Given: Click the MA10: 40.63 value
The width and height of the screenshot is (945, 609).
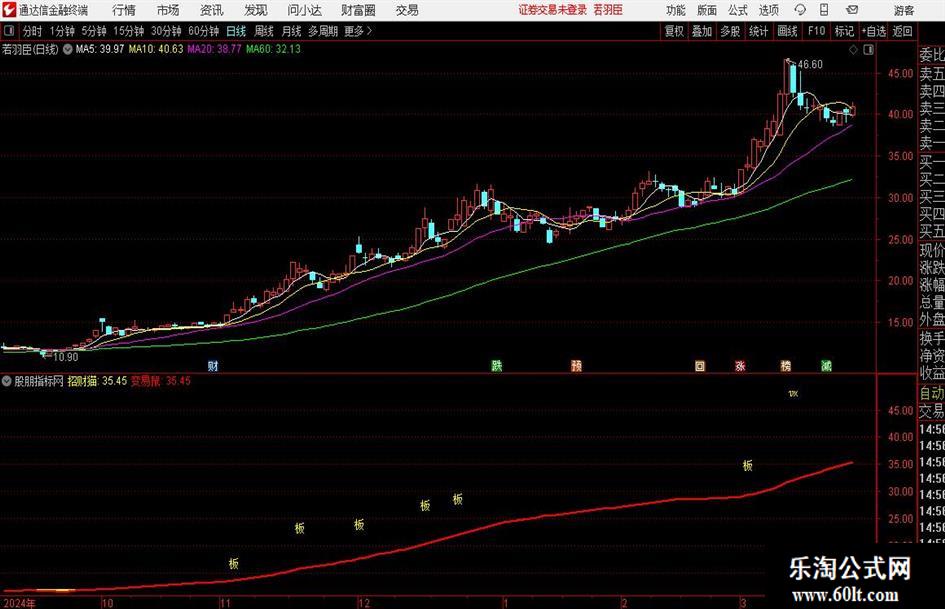Looking at the screenshot, I should tap(155, 49).
